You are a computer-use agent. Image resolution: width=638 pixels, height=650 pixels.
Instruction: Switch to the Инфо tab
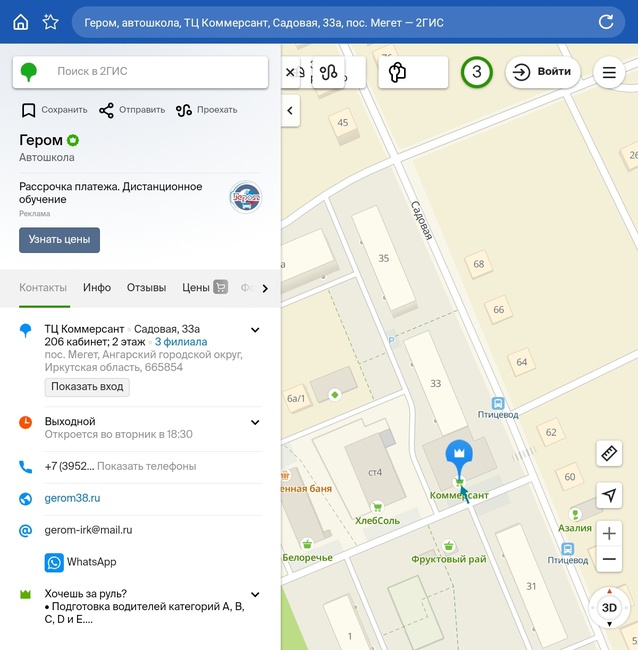pos(97,287)
